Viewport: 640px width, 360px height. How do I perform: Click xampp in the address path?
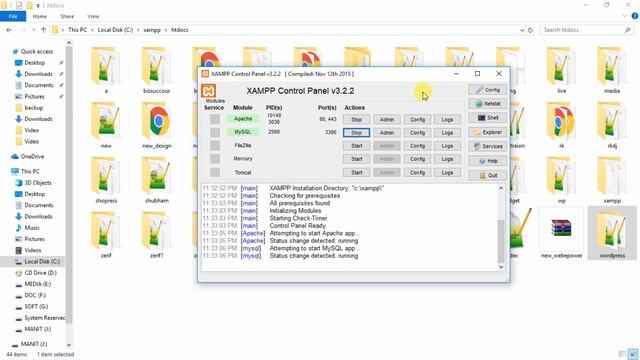(x=152, y=30)
